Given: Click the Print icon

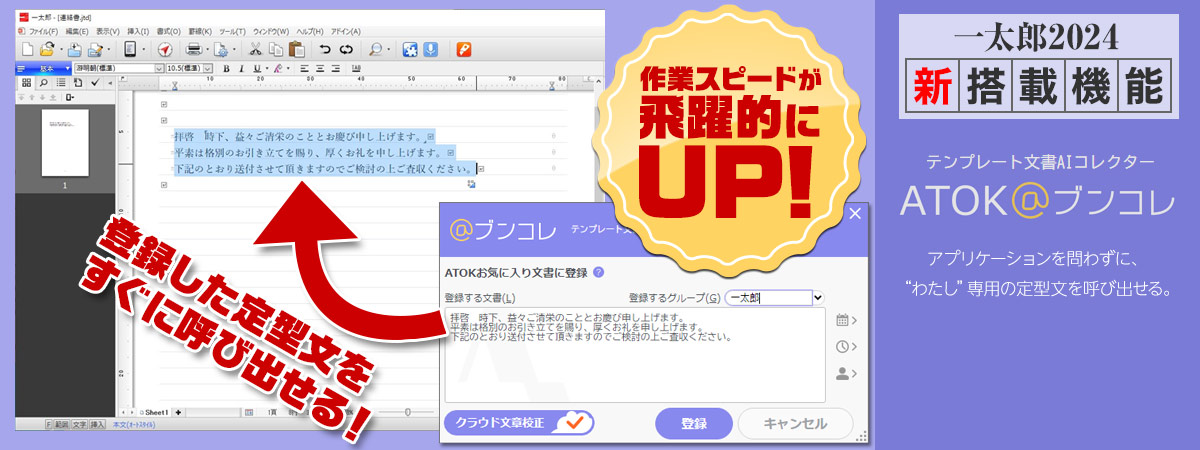Looking at the screenshot, I should (194, 48).
